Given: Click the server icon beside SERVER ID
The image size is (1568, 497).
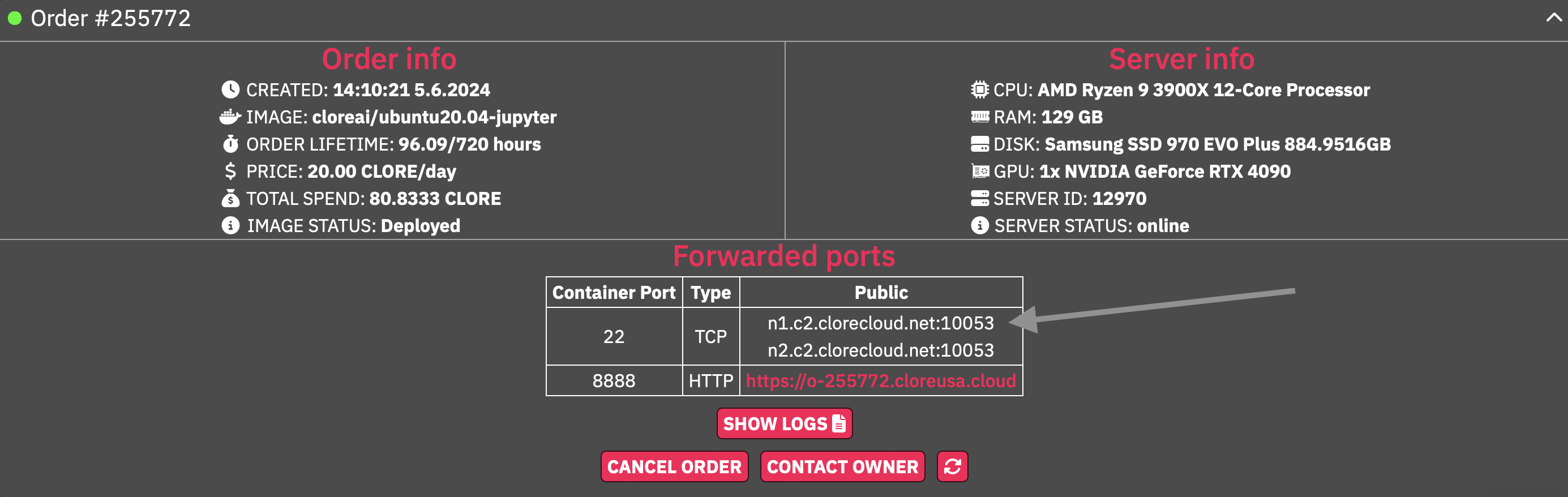Looking at the screenshot, I should click(980, 198).
